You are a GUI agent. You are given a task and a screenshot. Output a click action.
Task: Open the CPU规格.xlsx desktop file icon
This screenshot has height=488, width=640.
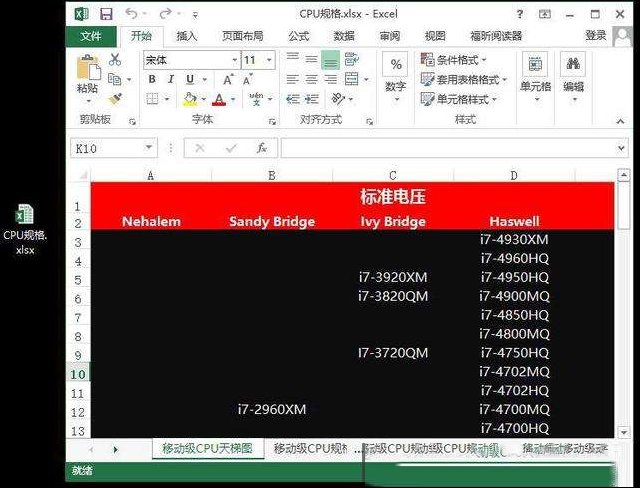tap(25, 229)
